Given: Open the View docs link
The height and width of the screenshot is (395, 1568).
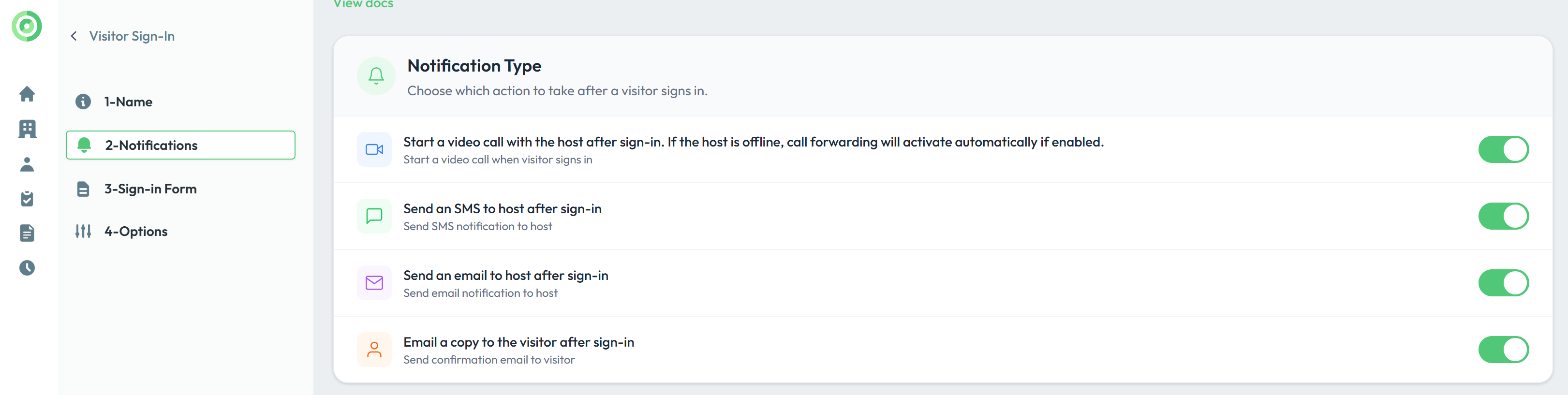Looking at the screenshot, I should (x=363, y=4).
